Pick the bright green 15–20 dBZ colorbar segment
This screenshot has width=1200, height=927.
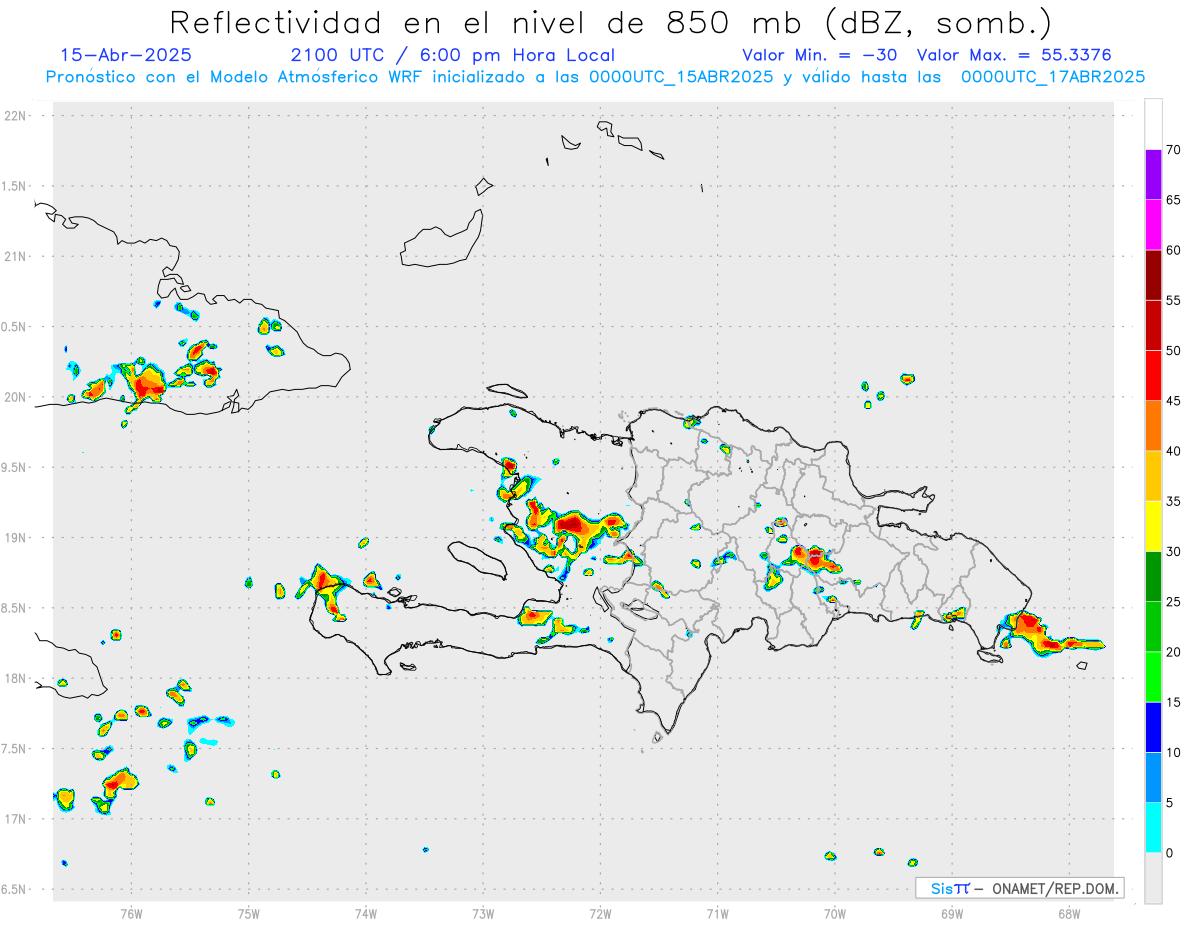(1153, 677)
